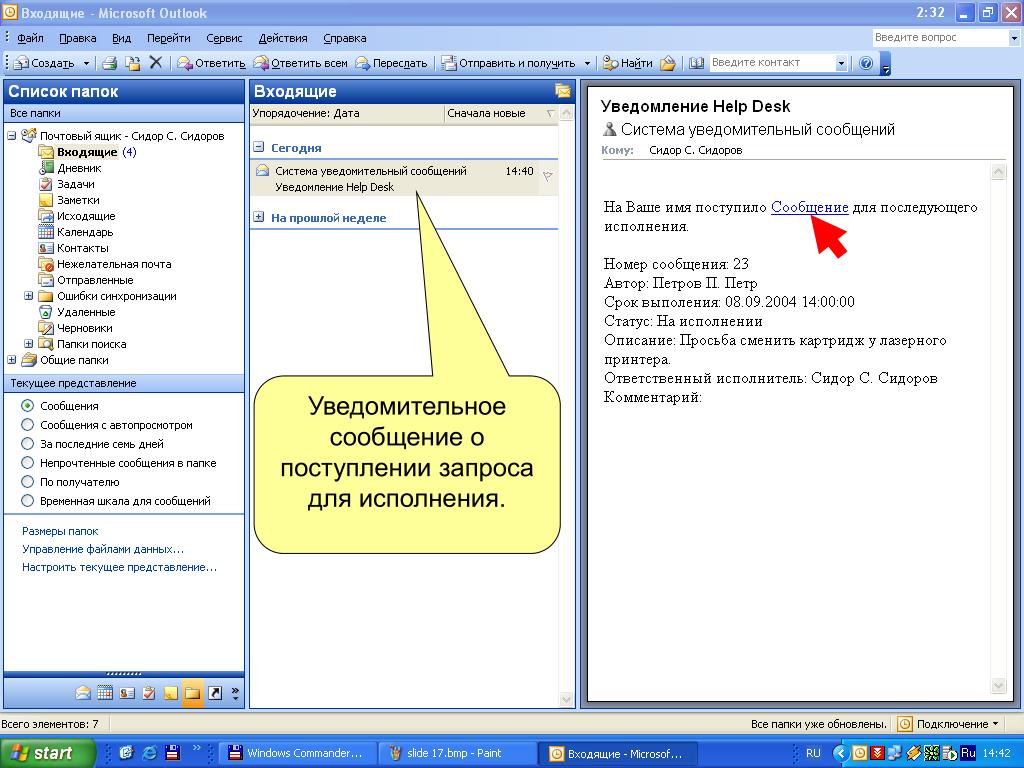1024x768 pixels.
Task: Click the Введите вопрос help input field
Action: tap(940, 38)
